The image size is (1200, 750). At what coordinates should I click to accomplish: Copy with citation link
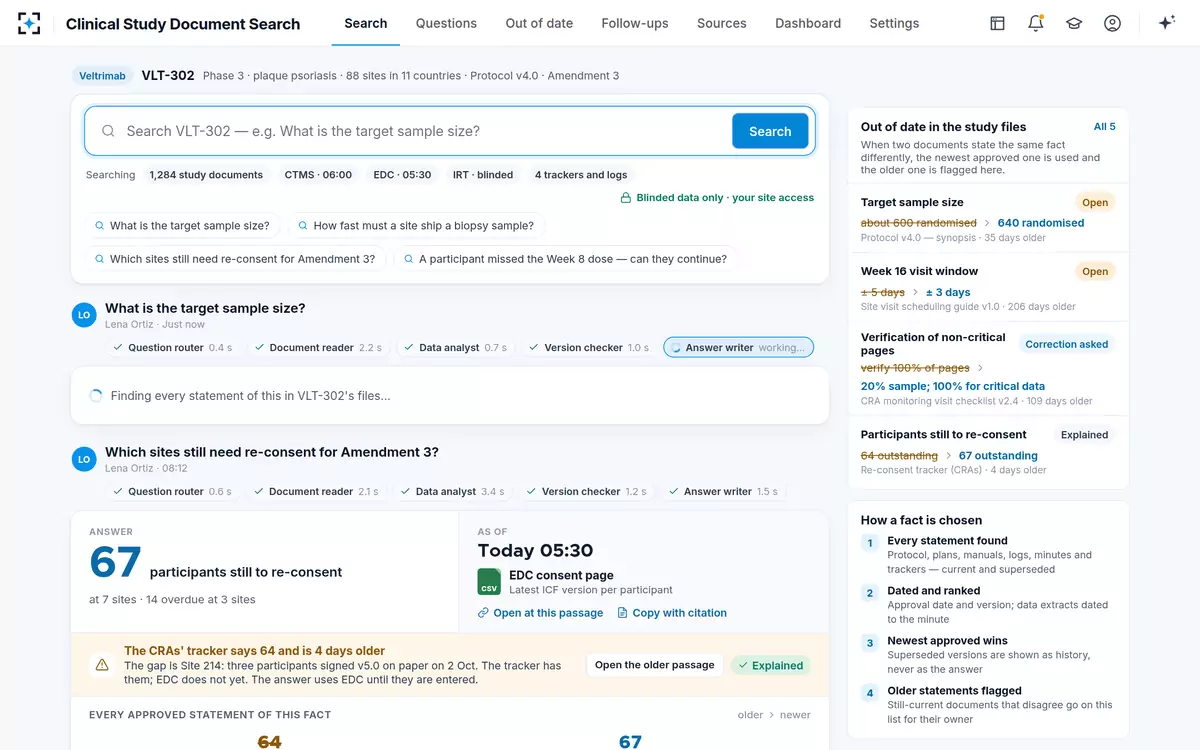tap(672, 613)
